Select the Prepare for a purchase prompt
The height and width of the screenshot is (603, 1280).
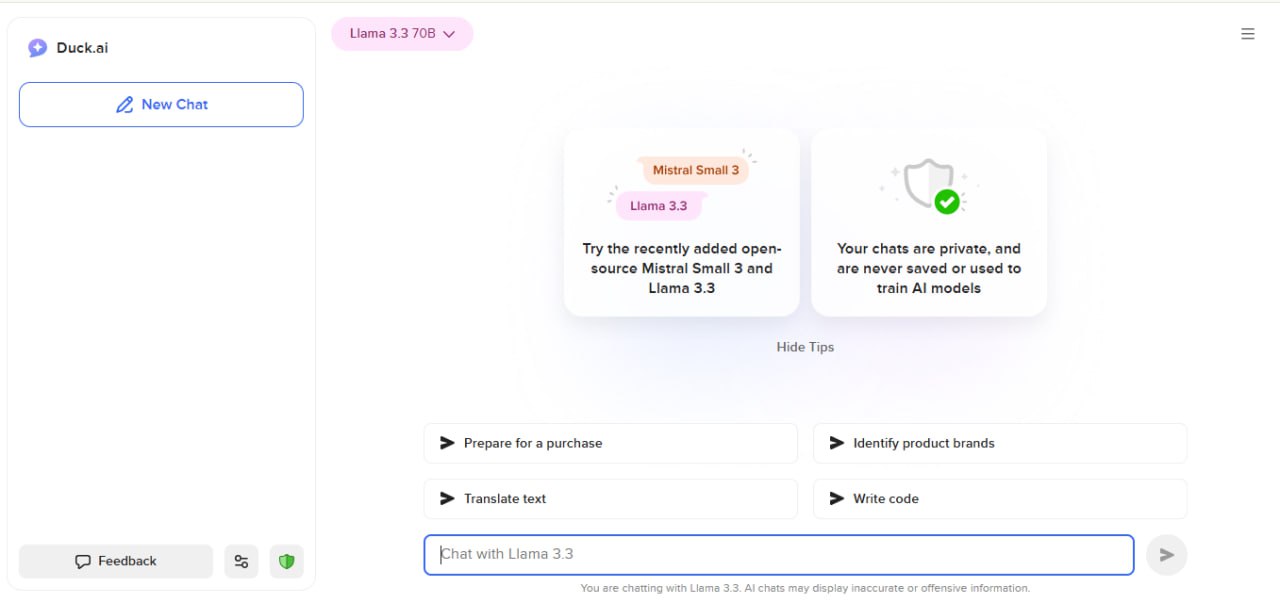tap(610, 443)
